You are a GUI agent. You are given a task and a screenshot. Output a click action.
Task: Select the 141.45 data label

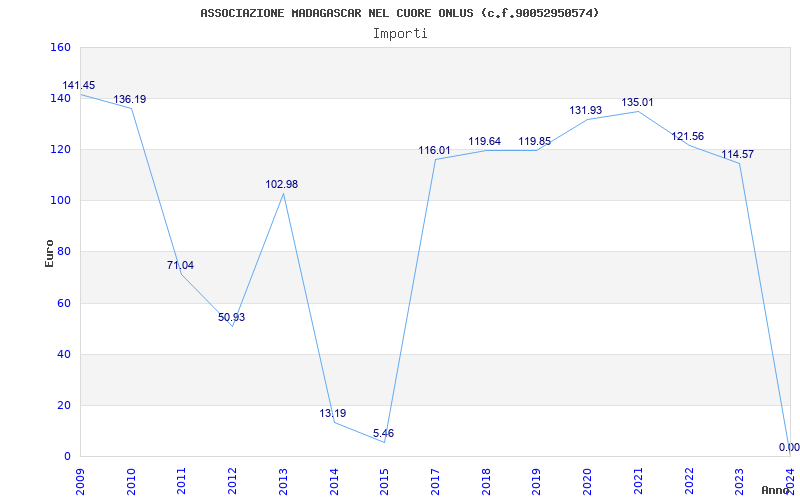pos(79,85)
